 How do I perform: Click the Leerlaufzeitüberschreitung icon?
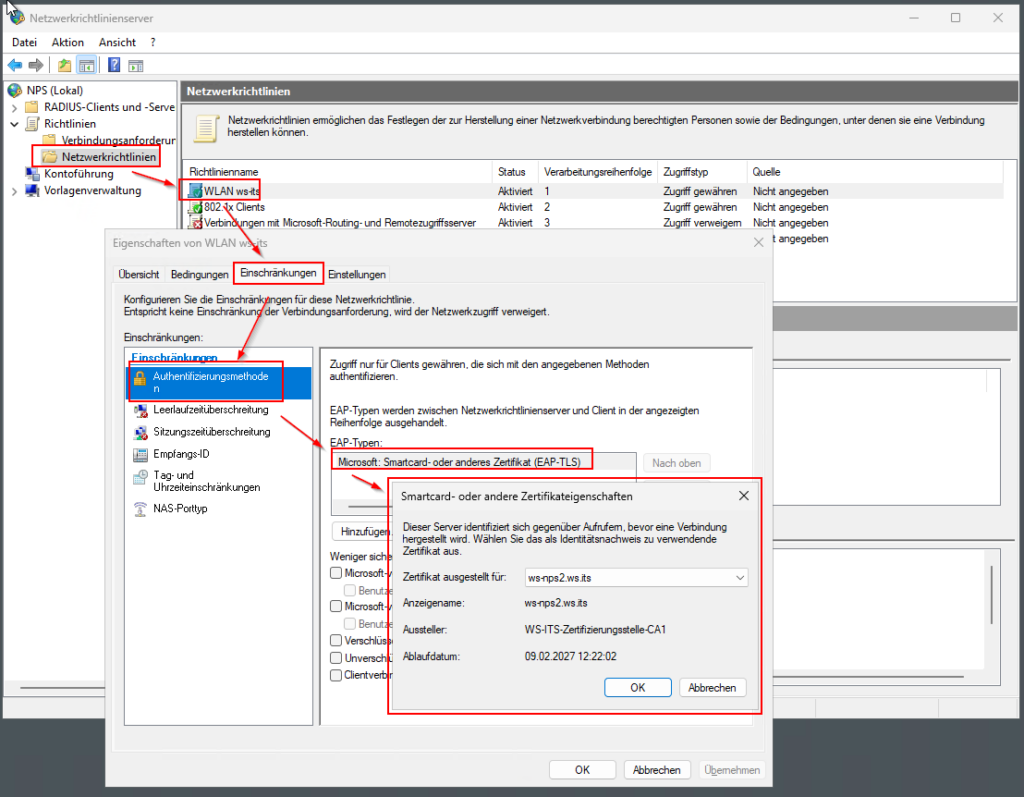(140, 410)
